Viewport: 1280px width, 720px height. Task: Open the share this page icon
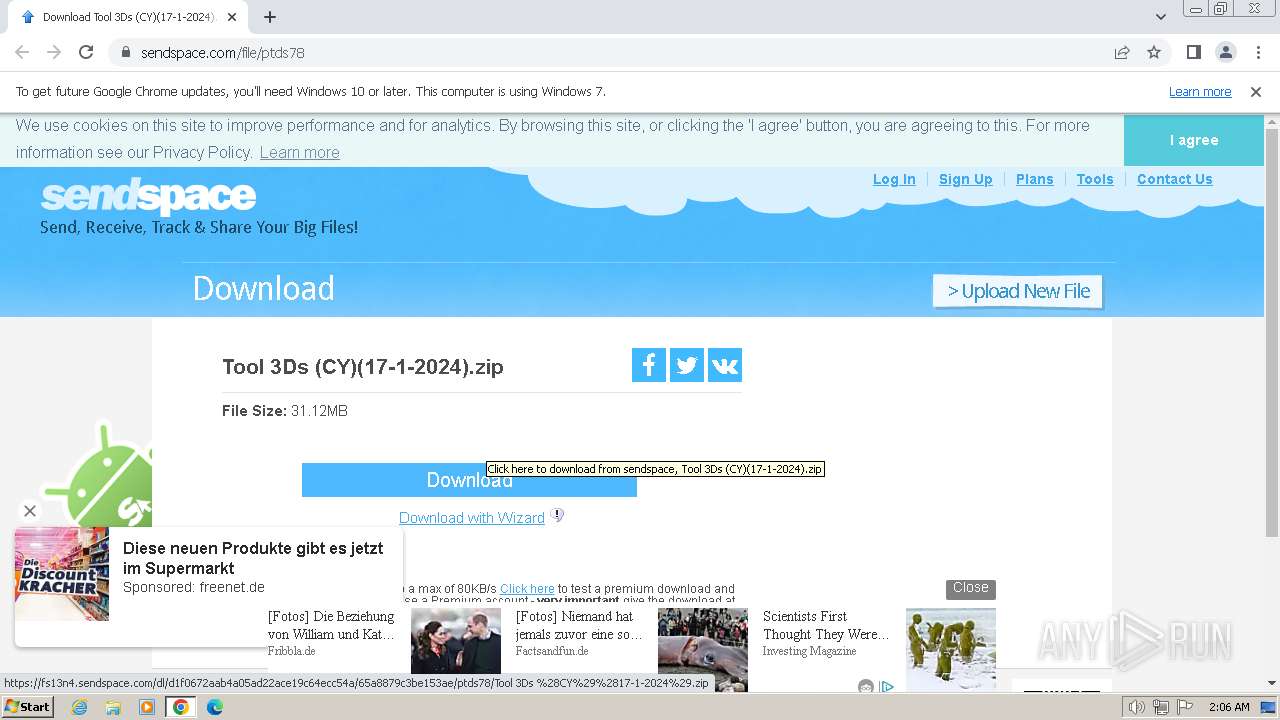coord(1122,52)
